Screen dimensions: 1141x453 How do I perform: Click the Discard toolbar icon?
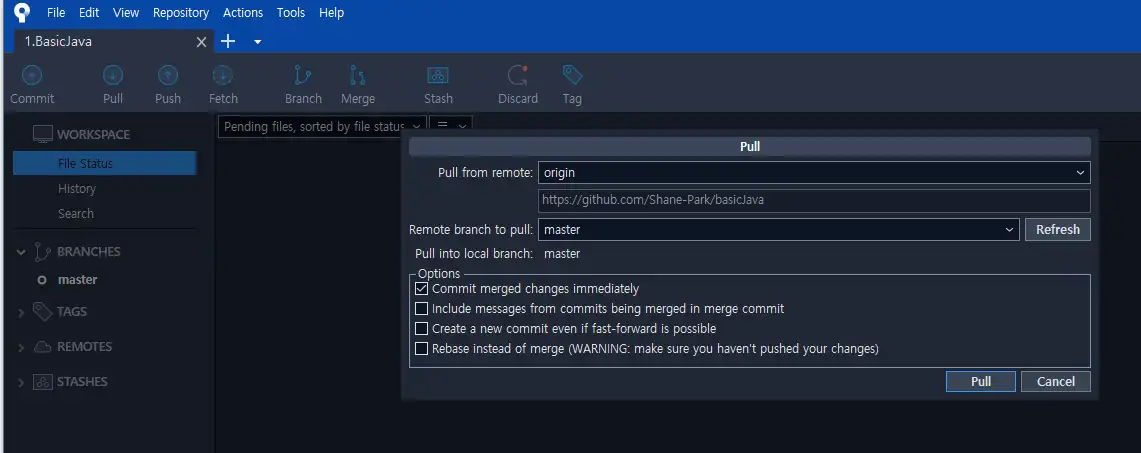tap(518, 75)
